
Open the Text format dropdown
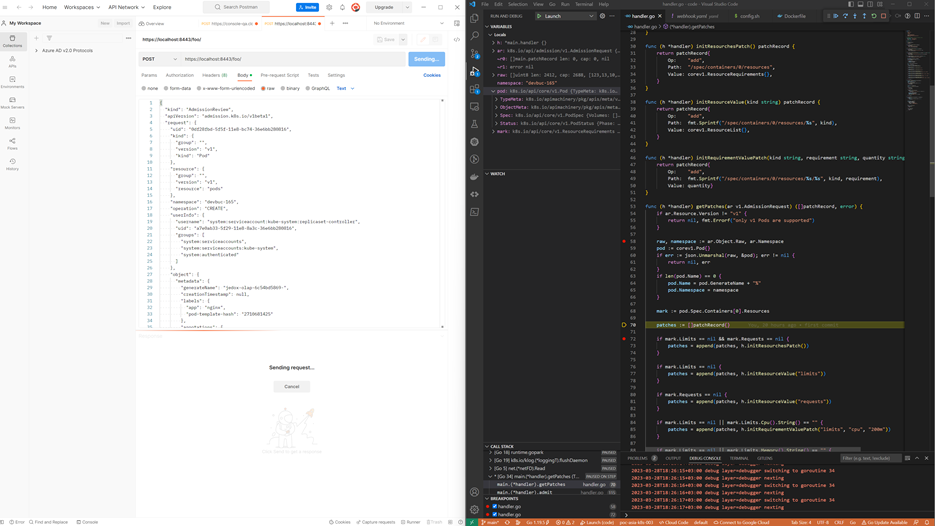(x=345, y=88)
